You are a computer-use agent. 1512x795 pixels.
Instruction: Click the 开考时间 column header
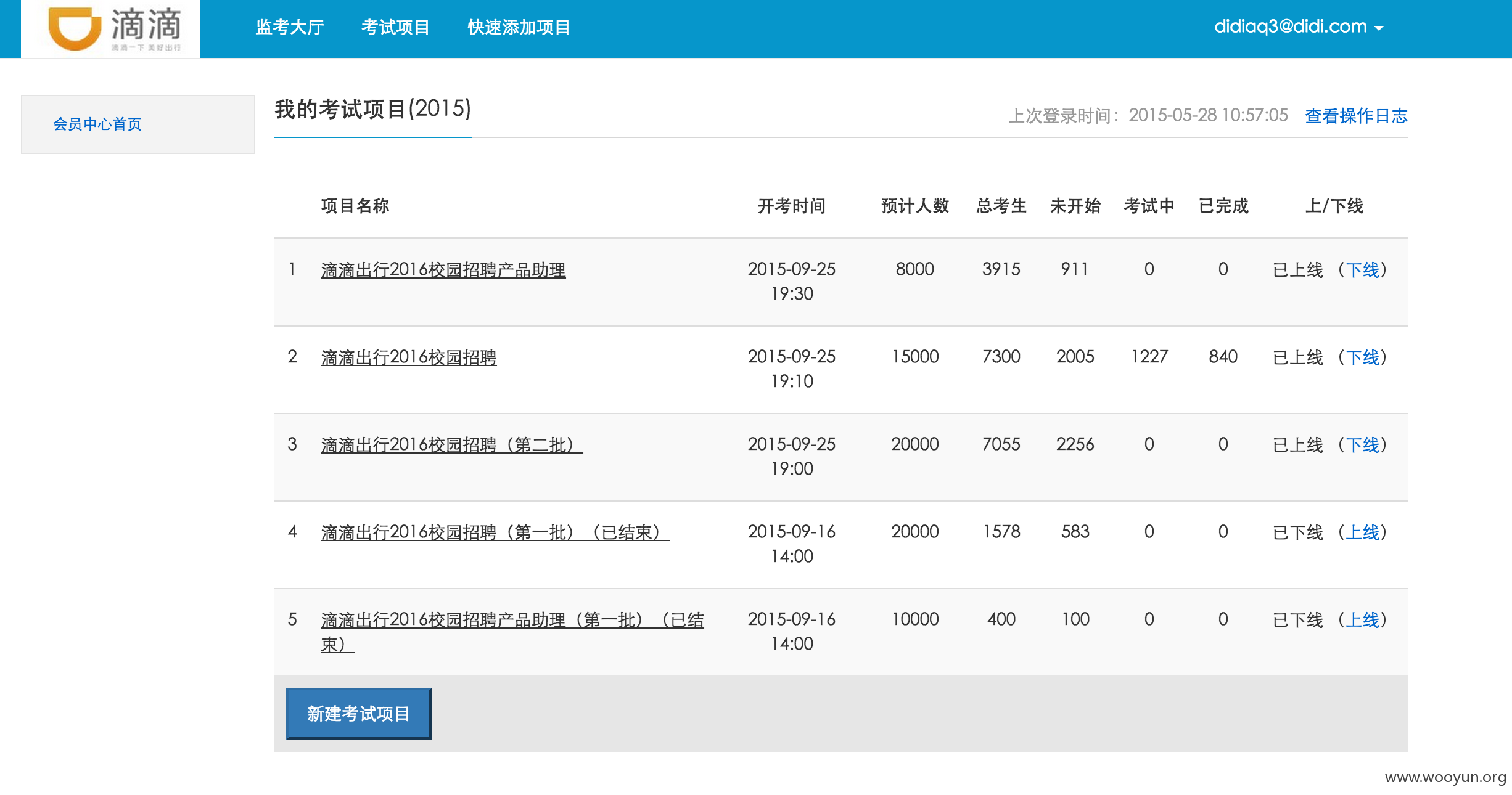click(x=792, y=206)
